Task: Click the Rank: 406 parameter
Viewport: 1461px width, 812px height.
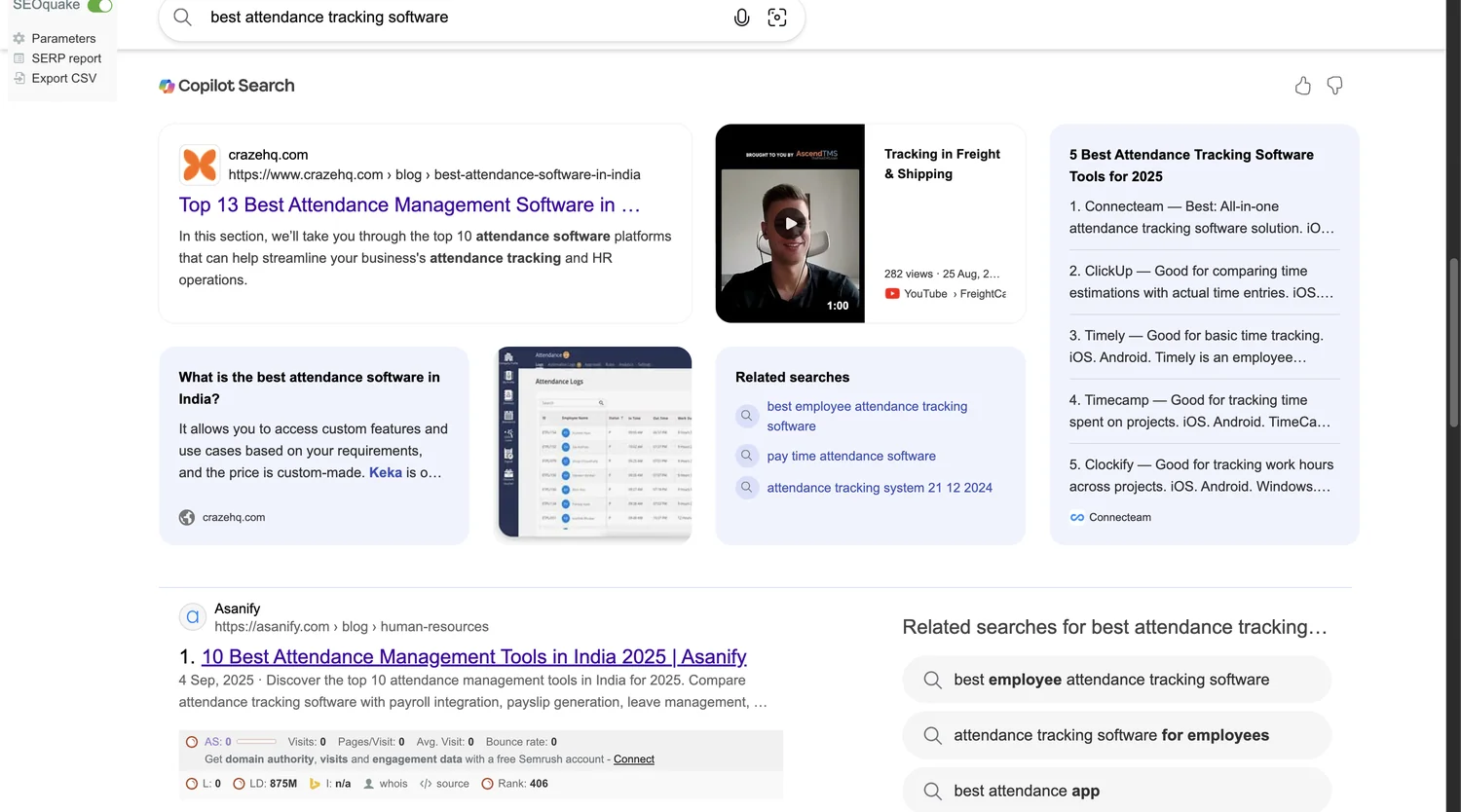Action: [515, 784]
